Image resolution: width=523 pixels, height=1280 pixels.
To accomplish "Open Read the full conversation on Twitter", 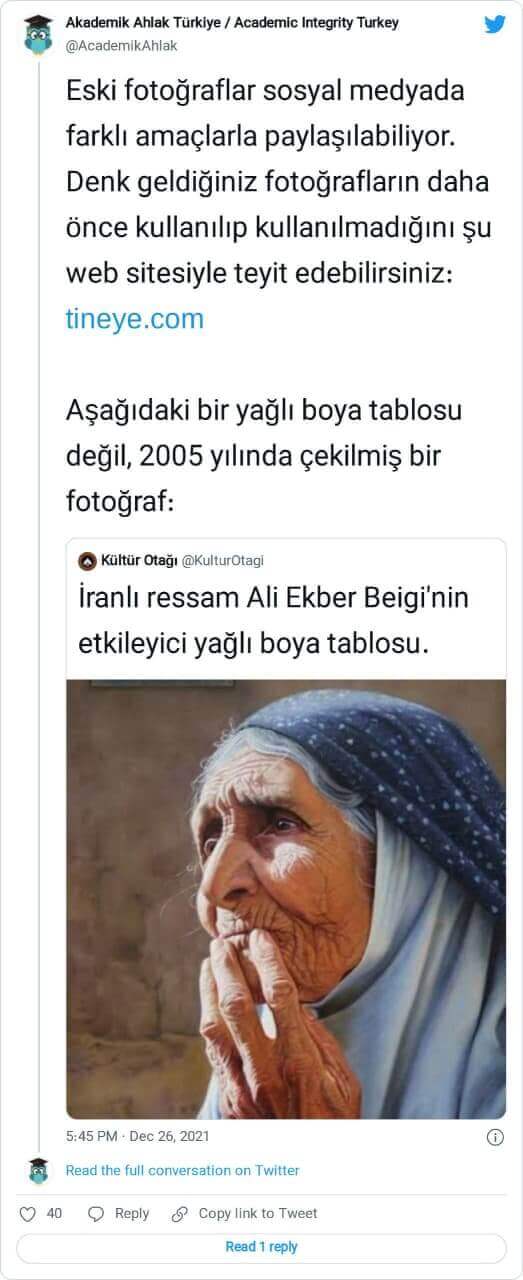I will pos(183,1170).
